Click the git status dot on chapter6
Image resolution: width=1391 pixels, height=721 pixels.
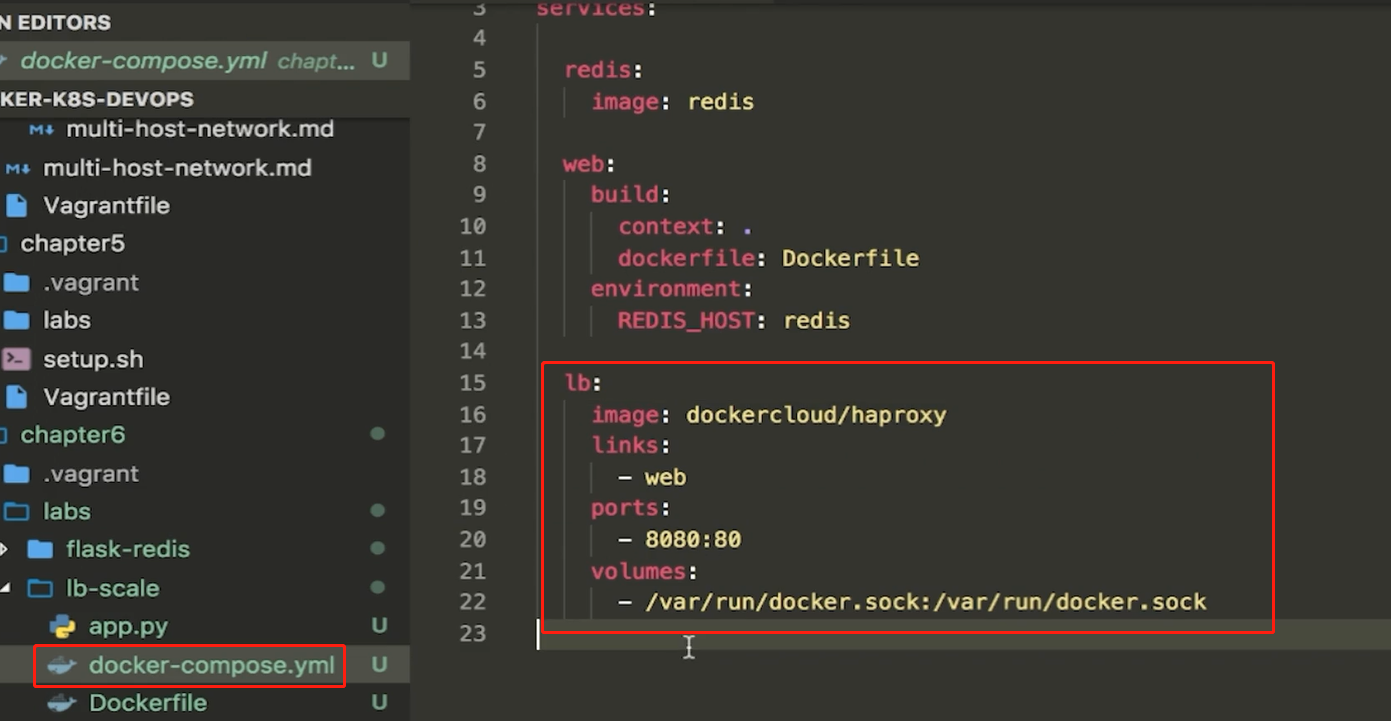point(378,435)
